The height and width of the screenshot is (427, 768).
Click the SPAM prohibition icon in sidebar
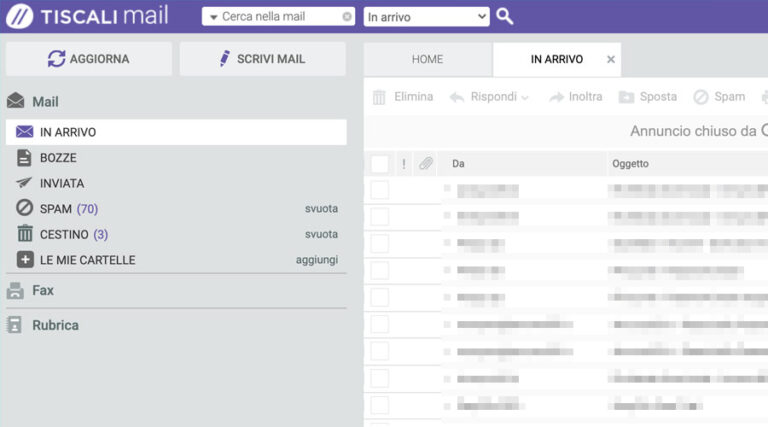[x=24, y=208]
